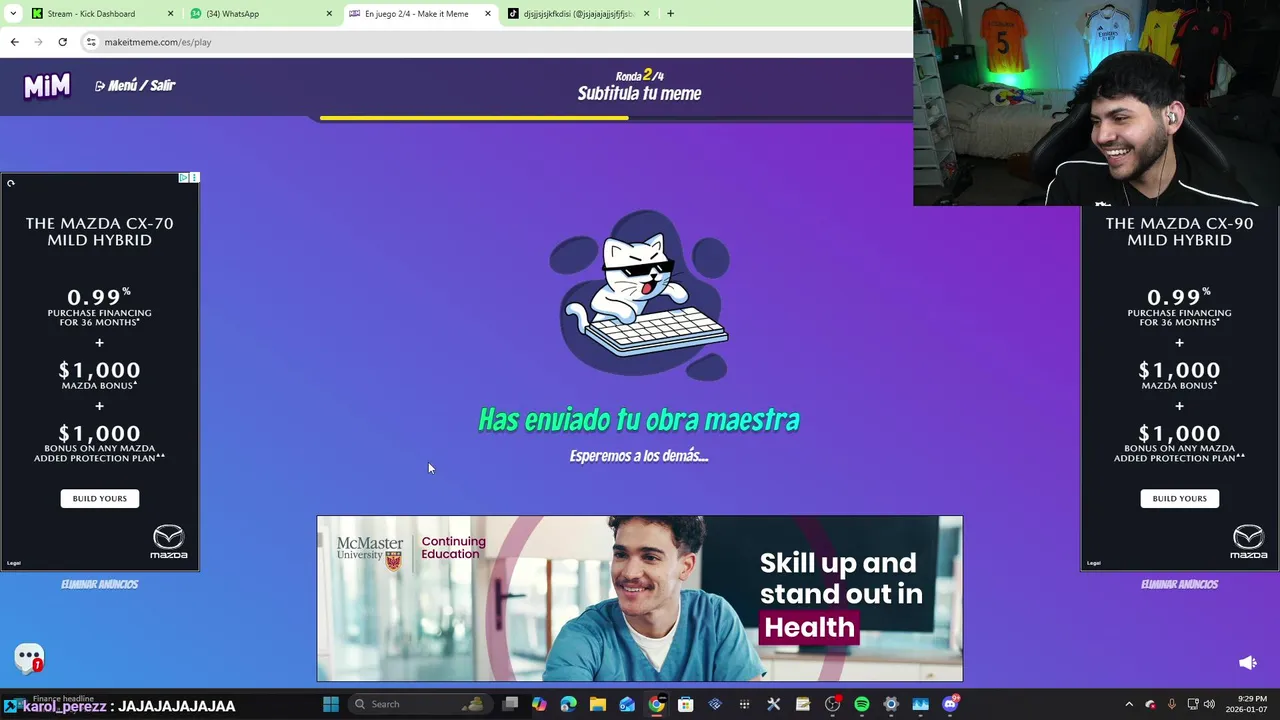View site information icon
Screen dimensions: 1280x720
tap(91, 42)
